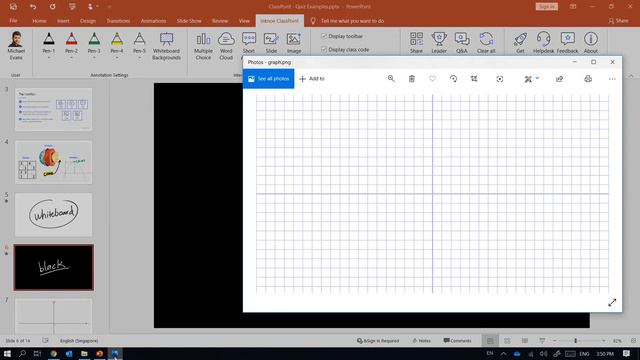640x360 pixels.
Task: Delete graph.png in Photos
Action: tap(411, 78)
